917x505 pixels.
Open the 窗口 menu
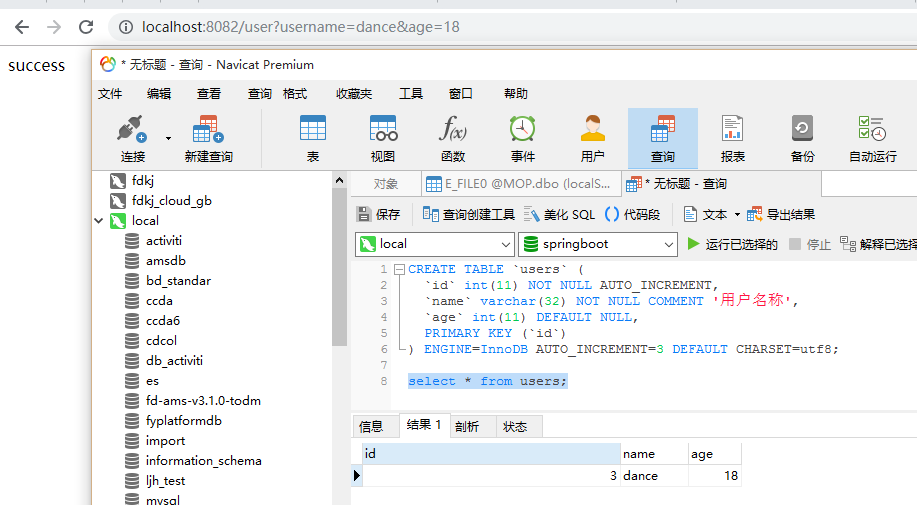pos(460,94)
